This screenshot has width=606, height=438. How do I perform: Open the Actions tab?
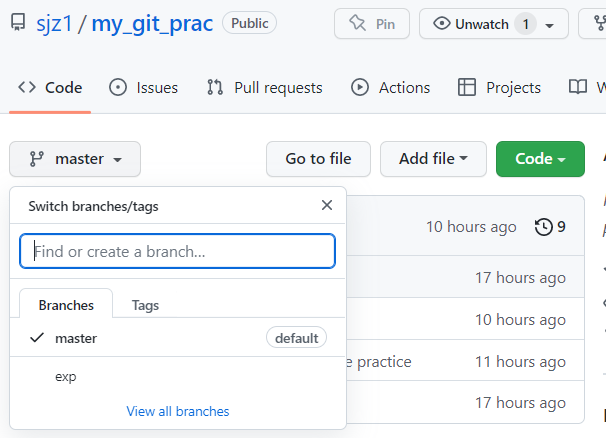point(390,88)
